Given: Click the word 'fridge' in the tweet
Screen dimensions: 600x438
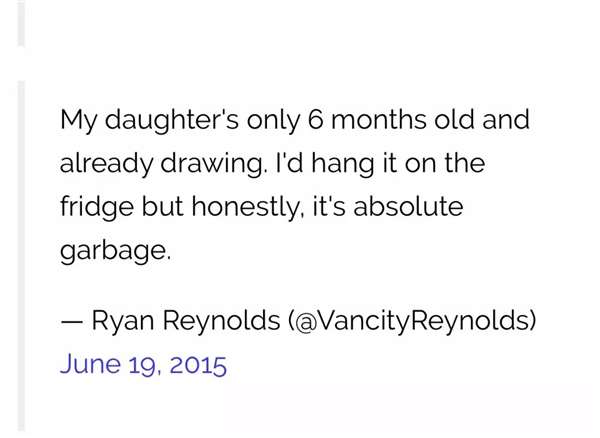Looking at the screenshot, I should [97, 207].
